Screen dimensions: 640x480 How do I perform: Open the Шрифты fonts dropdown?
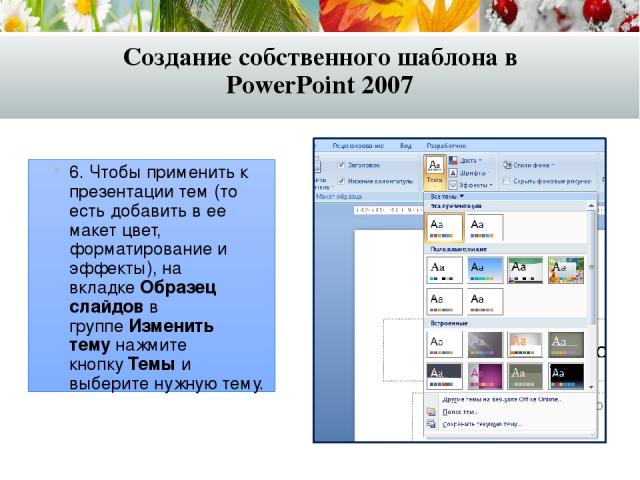pyautogui.click(x=473, y=173)
